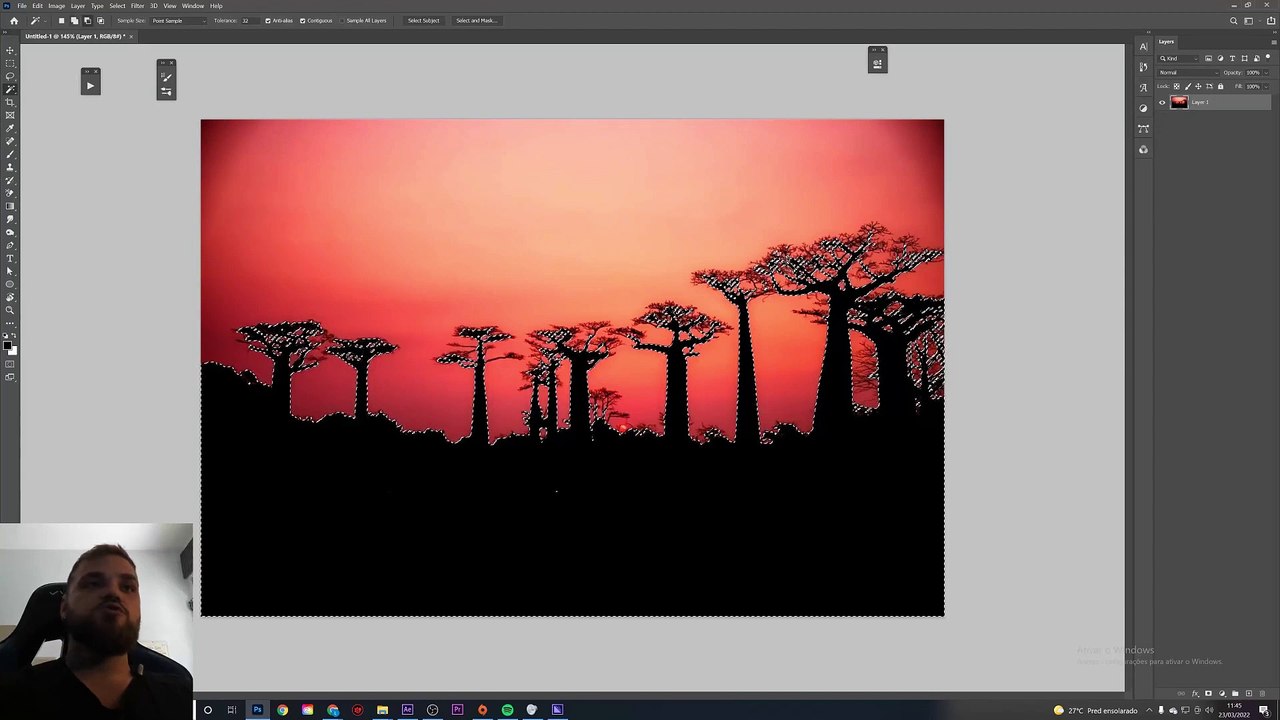Toggle lock transparent pixels
1280x720 pixels.
click(x=1177, y=86)
